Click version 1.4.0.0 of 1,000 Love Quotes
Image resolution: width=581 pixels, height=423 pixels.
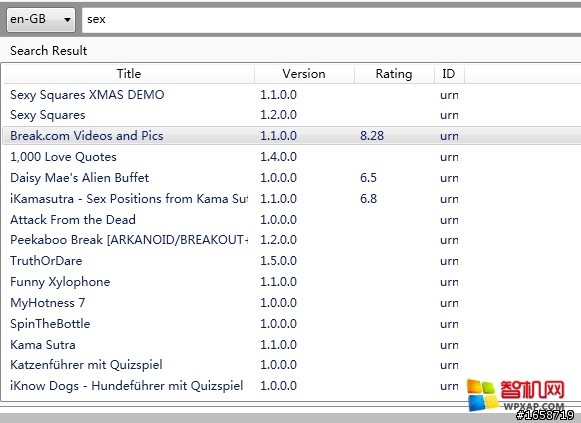(x=278, y=157)
